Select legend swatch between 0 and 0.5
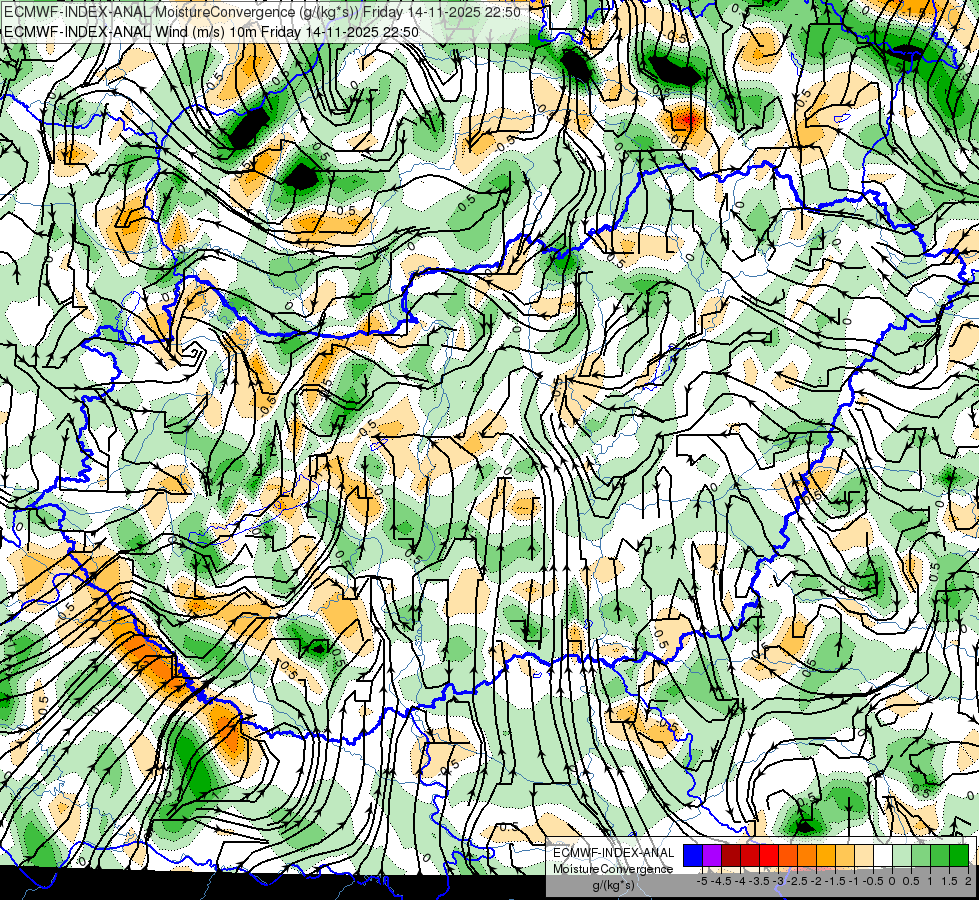Viewport: 979px width, 900px height. 902,856
